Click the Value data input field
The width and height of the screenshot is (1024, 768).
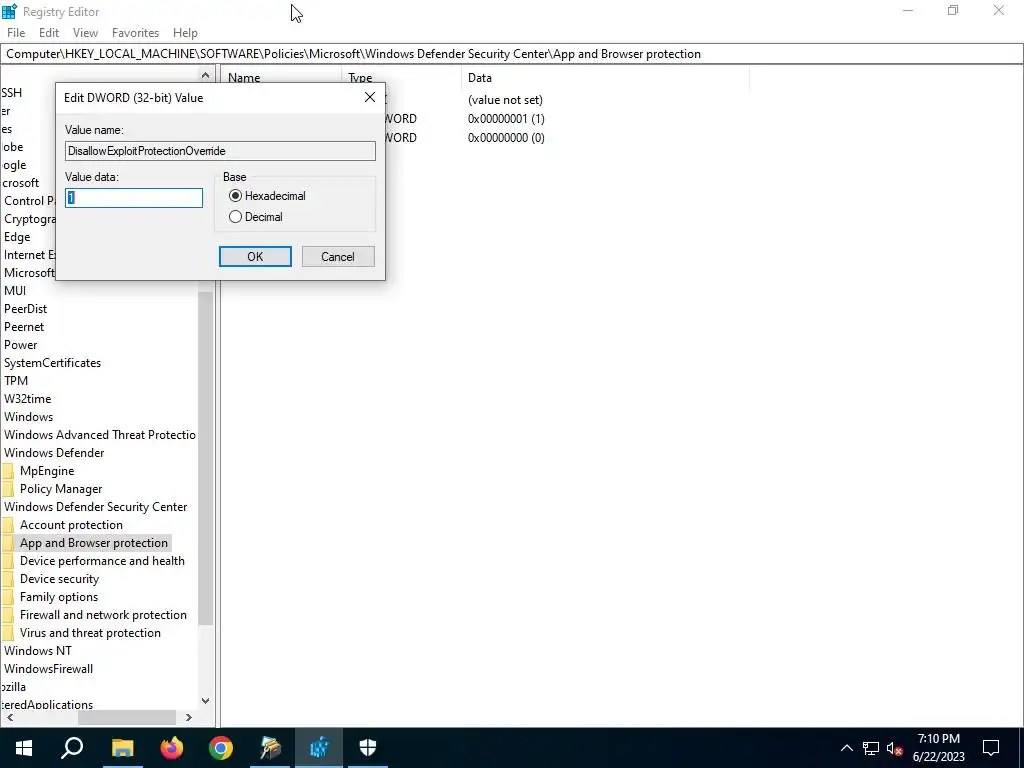134,198
